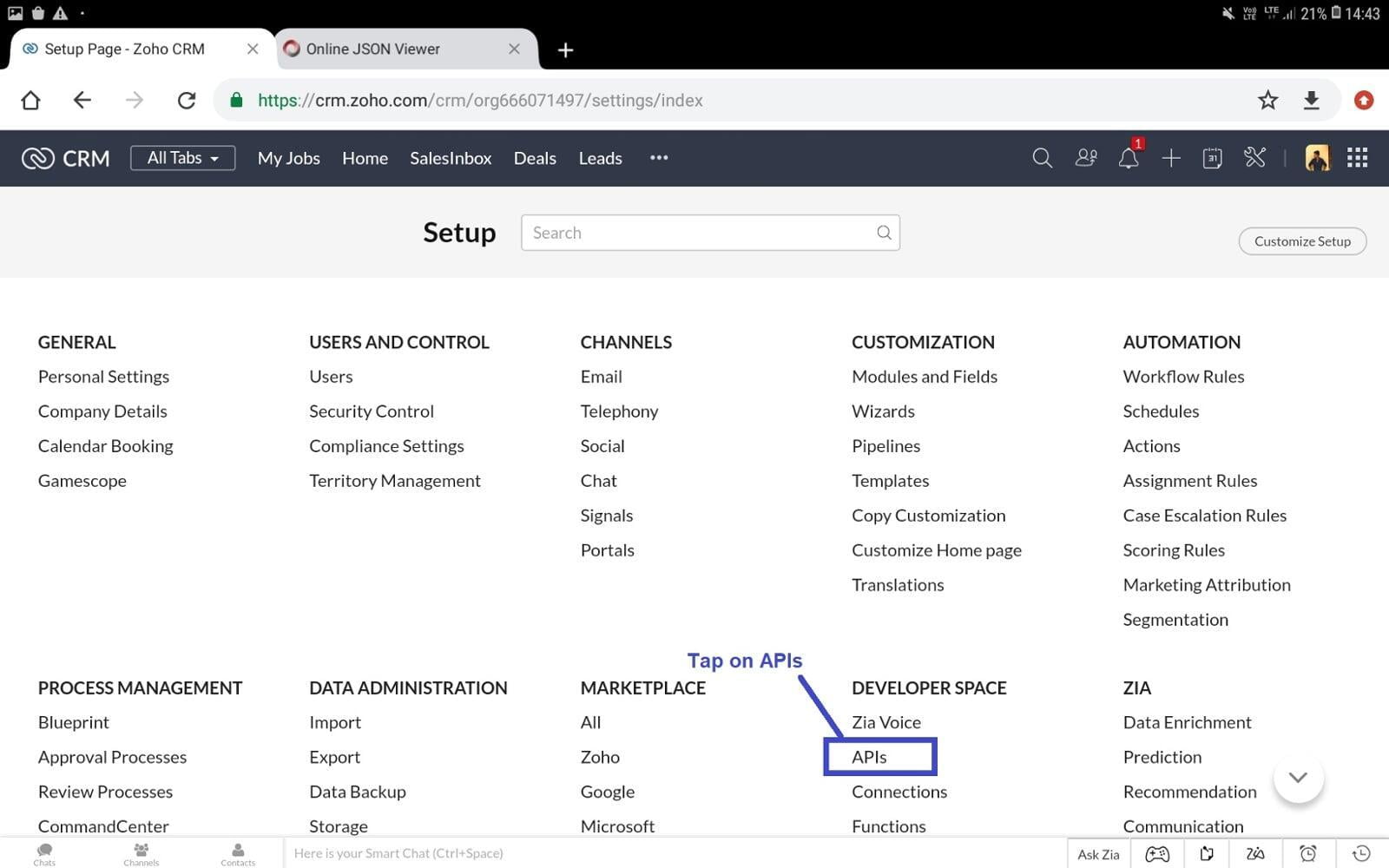1389x868 pixels.
Task: Open Data Backup link
Action: click(358, 792)
